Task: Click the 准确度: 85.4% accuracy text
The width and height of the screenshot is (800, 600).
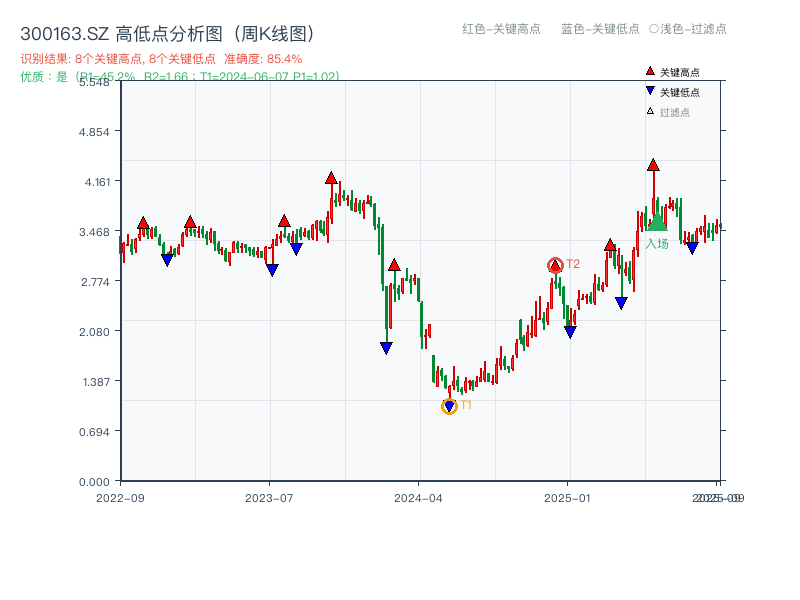Action: point(264,59)
